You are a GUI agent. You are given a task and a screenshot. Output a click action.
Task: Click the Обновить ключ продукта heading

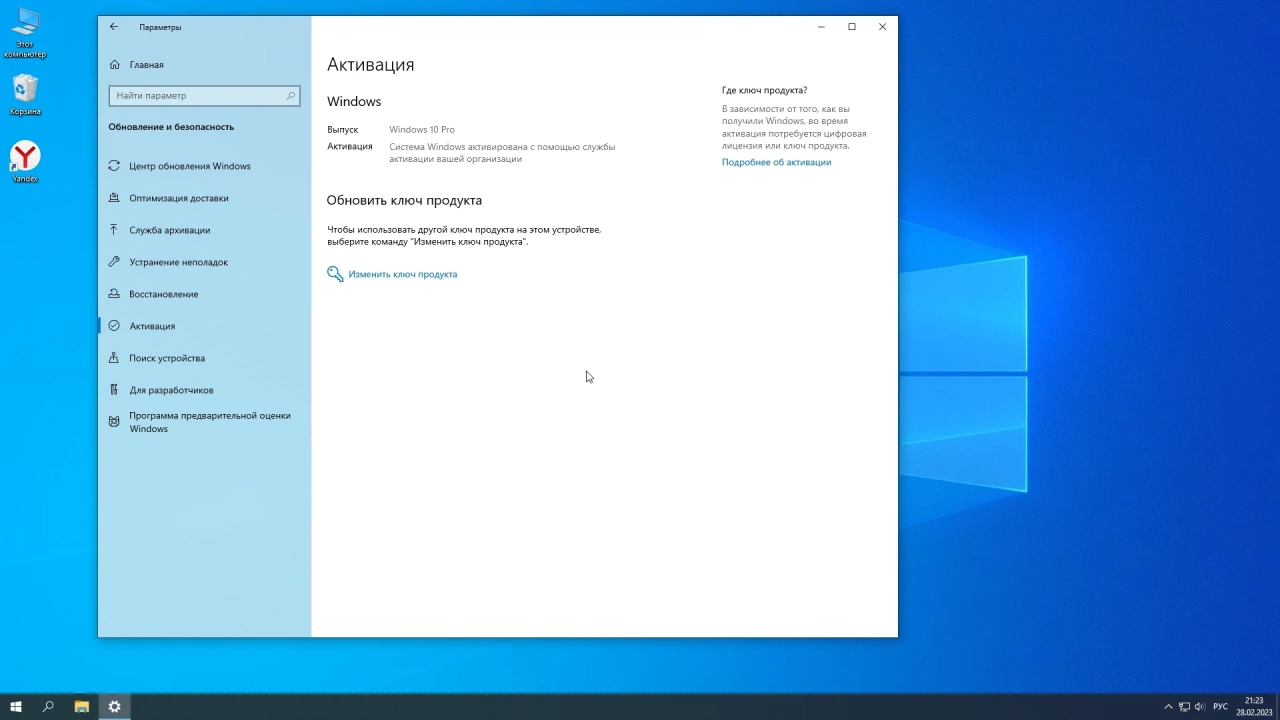coord(404,200)
